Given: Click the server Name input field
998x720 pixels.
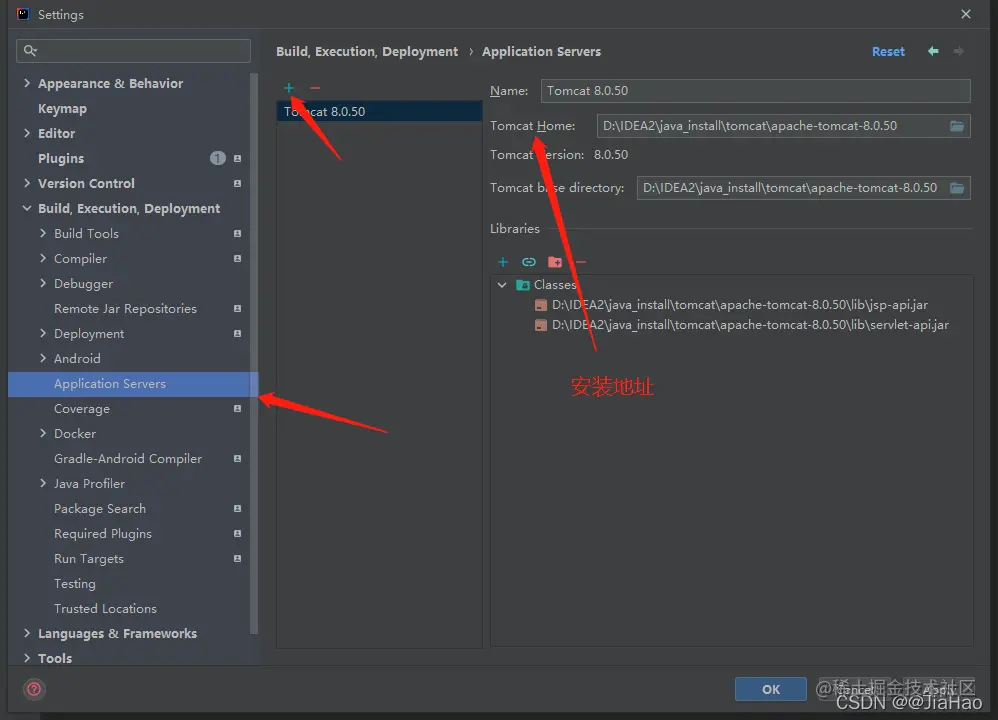Looking at the screenshot, I should [x=756, y=91].
